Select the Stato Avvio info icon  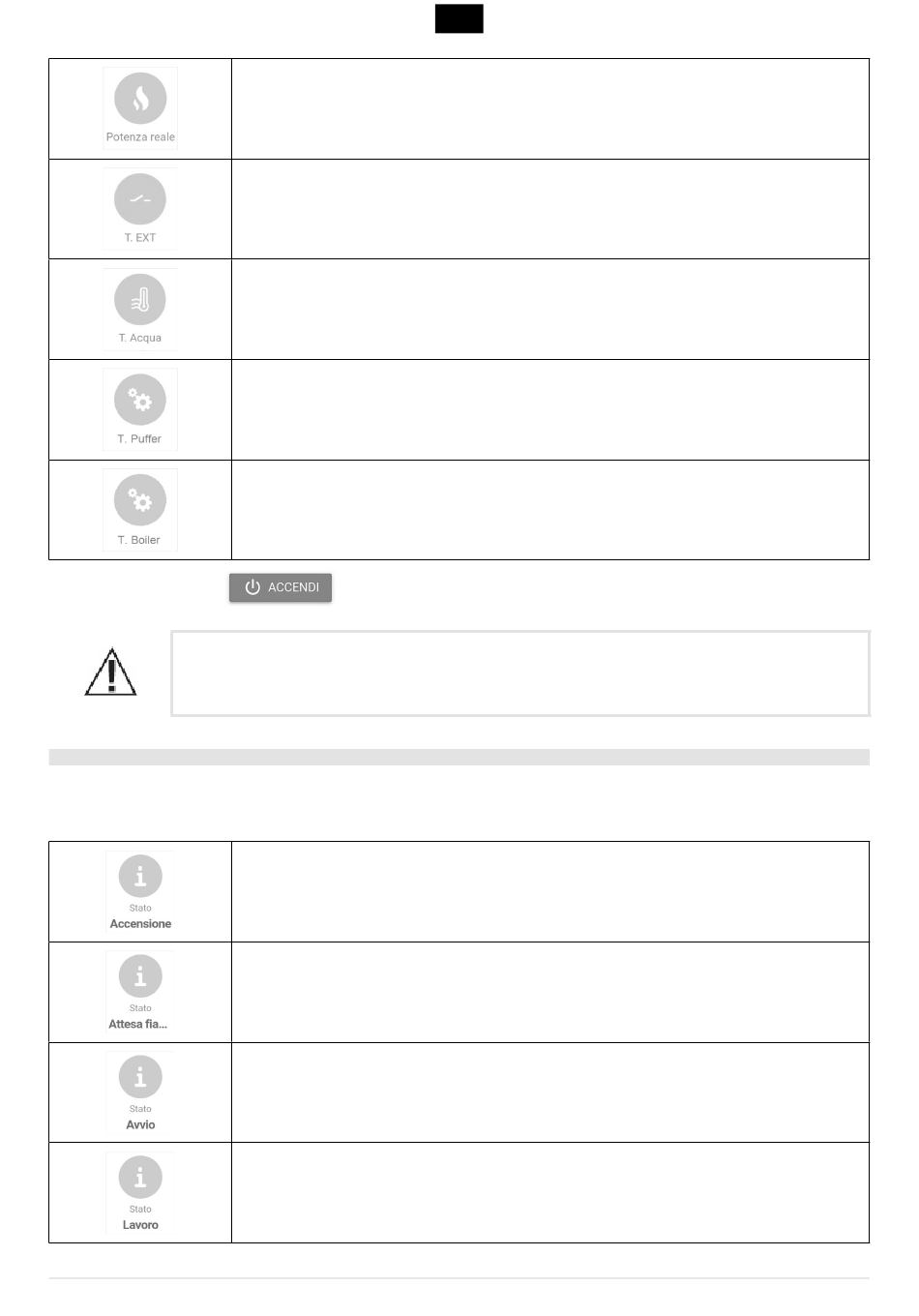140,1077
